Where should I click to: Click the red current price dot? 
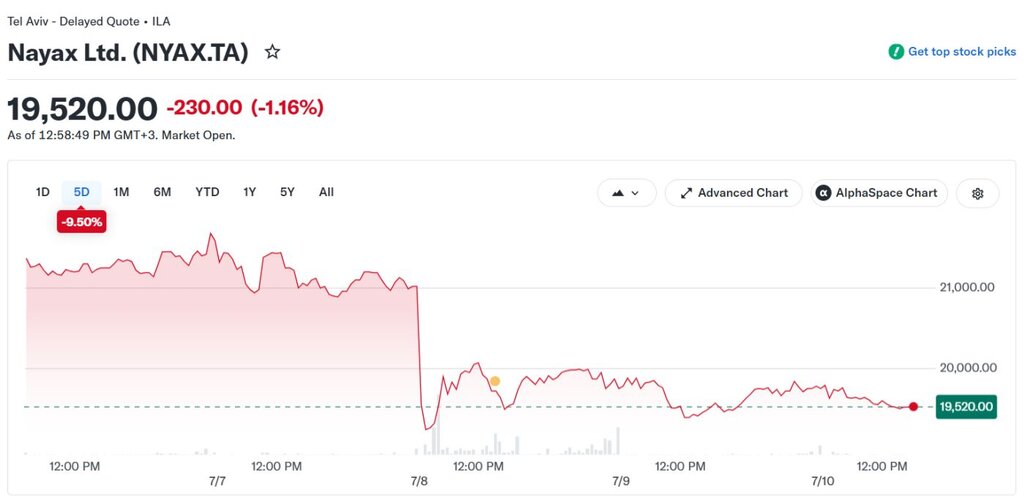(913, 407)
